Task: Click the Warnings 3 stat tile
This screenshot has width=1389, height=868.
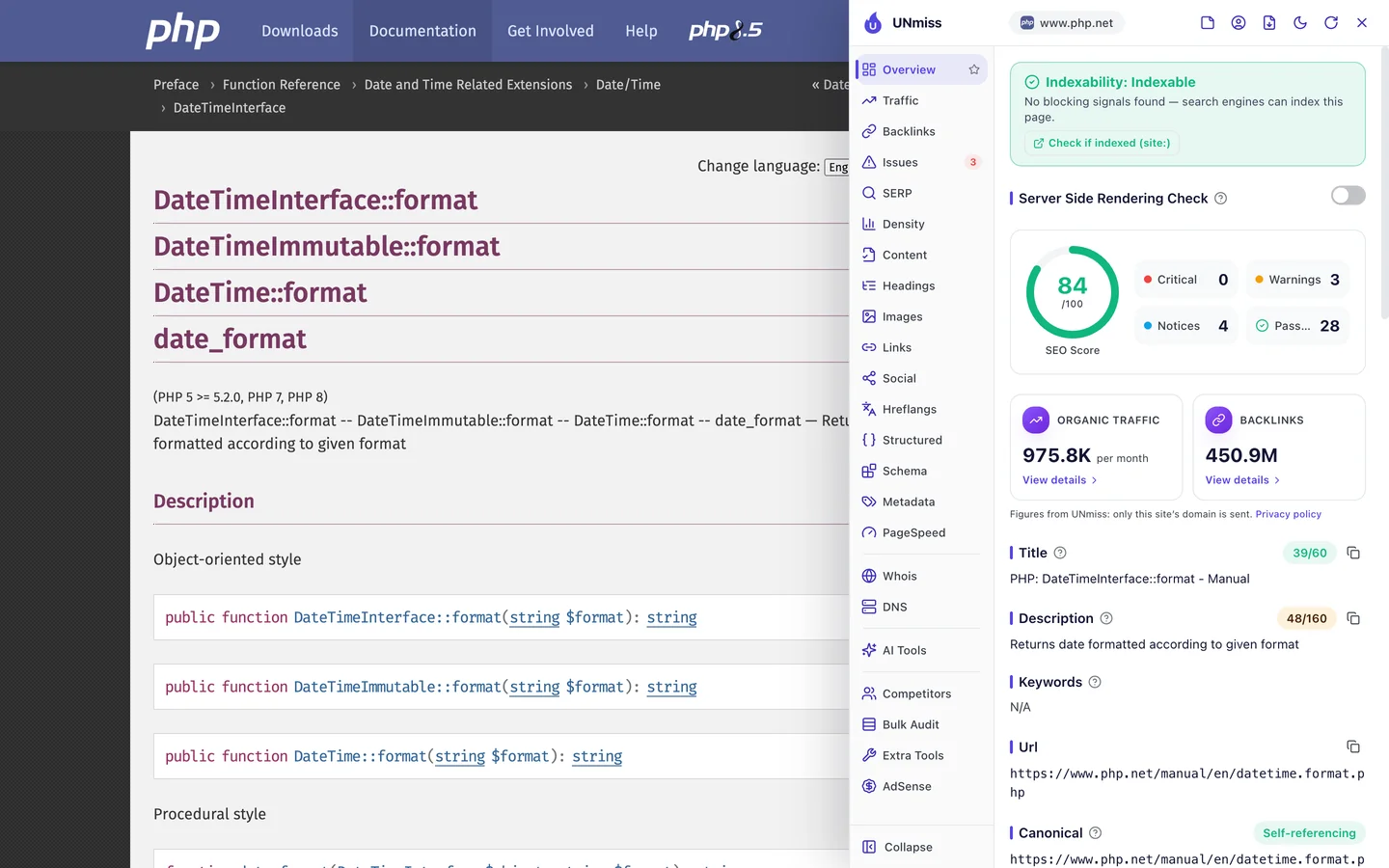Action: coord(1297,280)
